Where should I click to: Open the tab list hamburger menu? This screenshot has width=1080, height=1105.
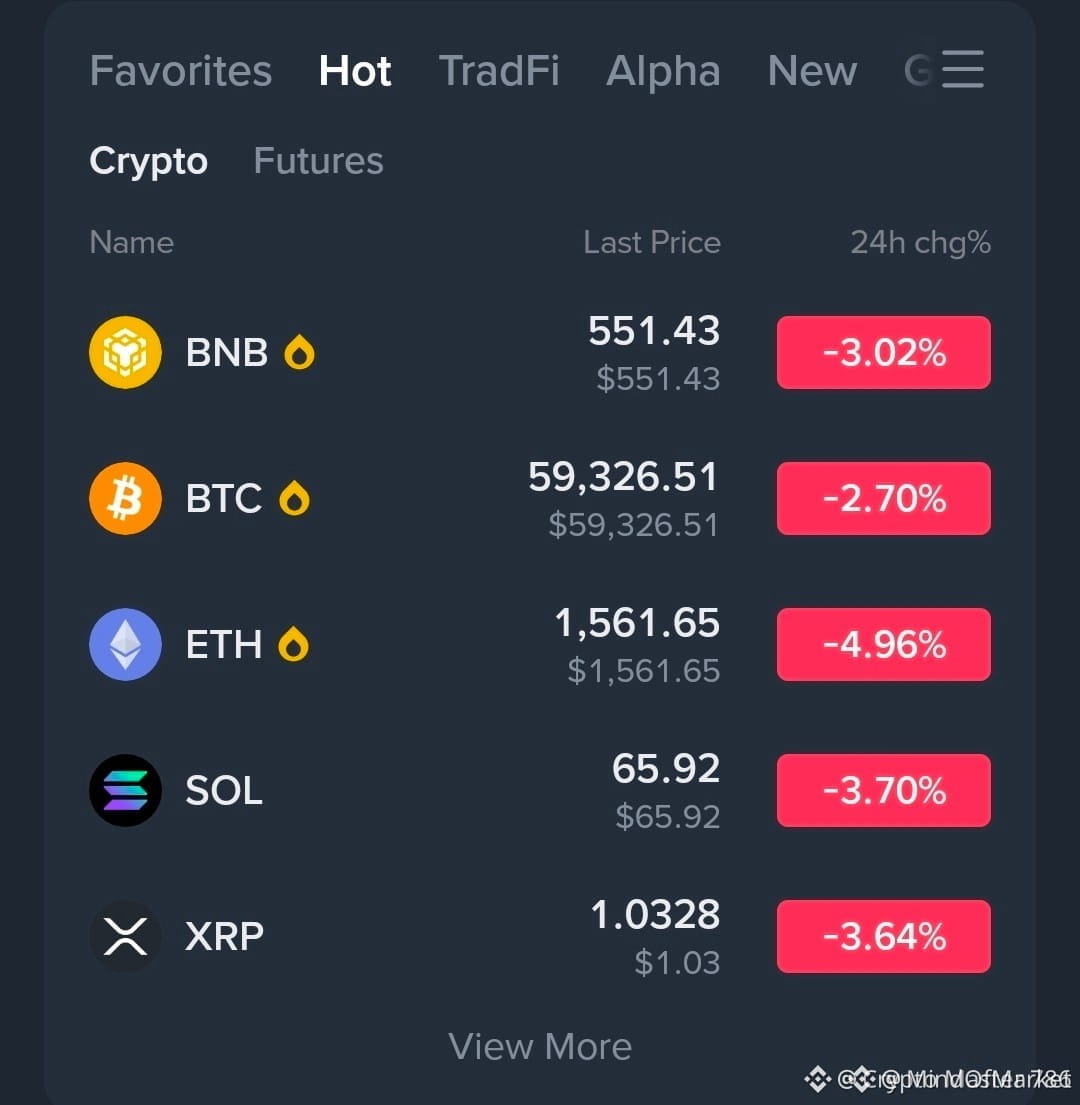962,69
